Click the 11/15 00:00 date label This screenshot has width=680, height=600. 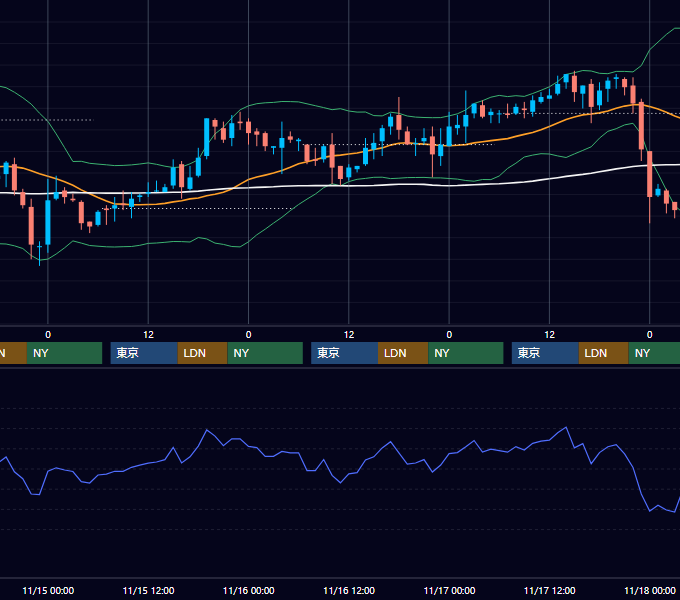pyautogui.click(x=48, y=590)
